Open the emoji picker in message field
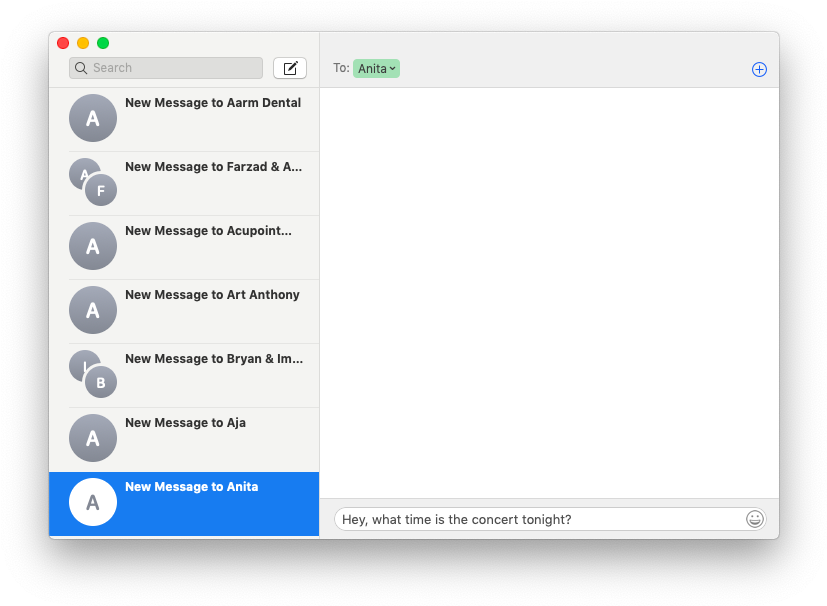The width and height of the screenshot is (827, 606). coord(754,519)
